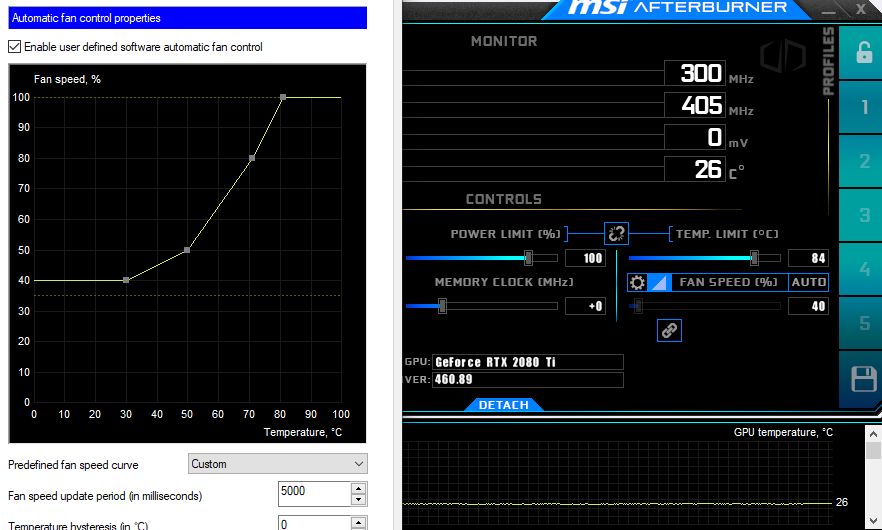The height and width of the screenshot is (530, 882).
Task: Select fan curve point at 70°C, 80%
Action: [x=252, y=158]
